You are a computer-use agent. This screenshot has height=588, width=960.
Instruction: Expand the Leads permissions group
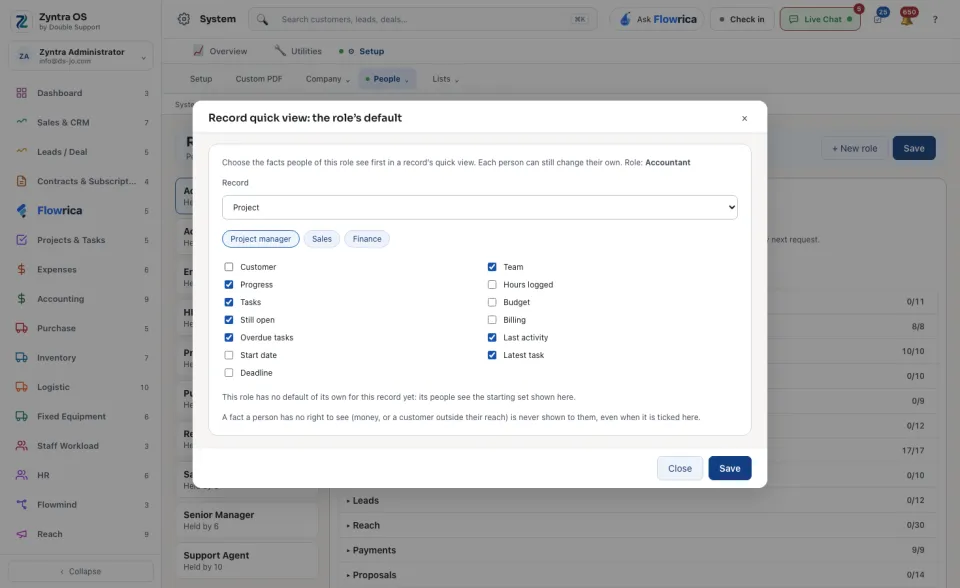point(637,500)
